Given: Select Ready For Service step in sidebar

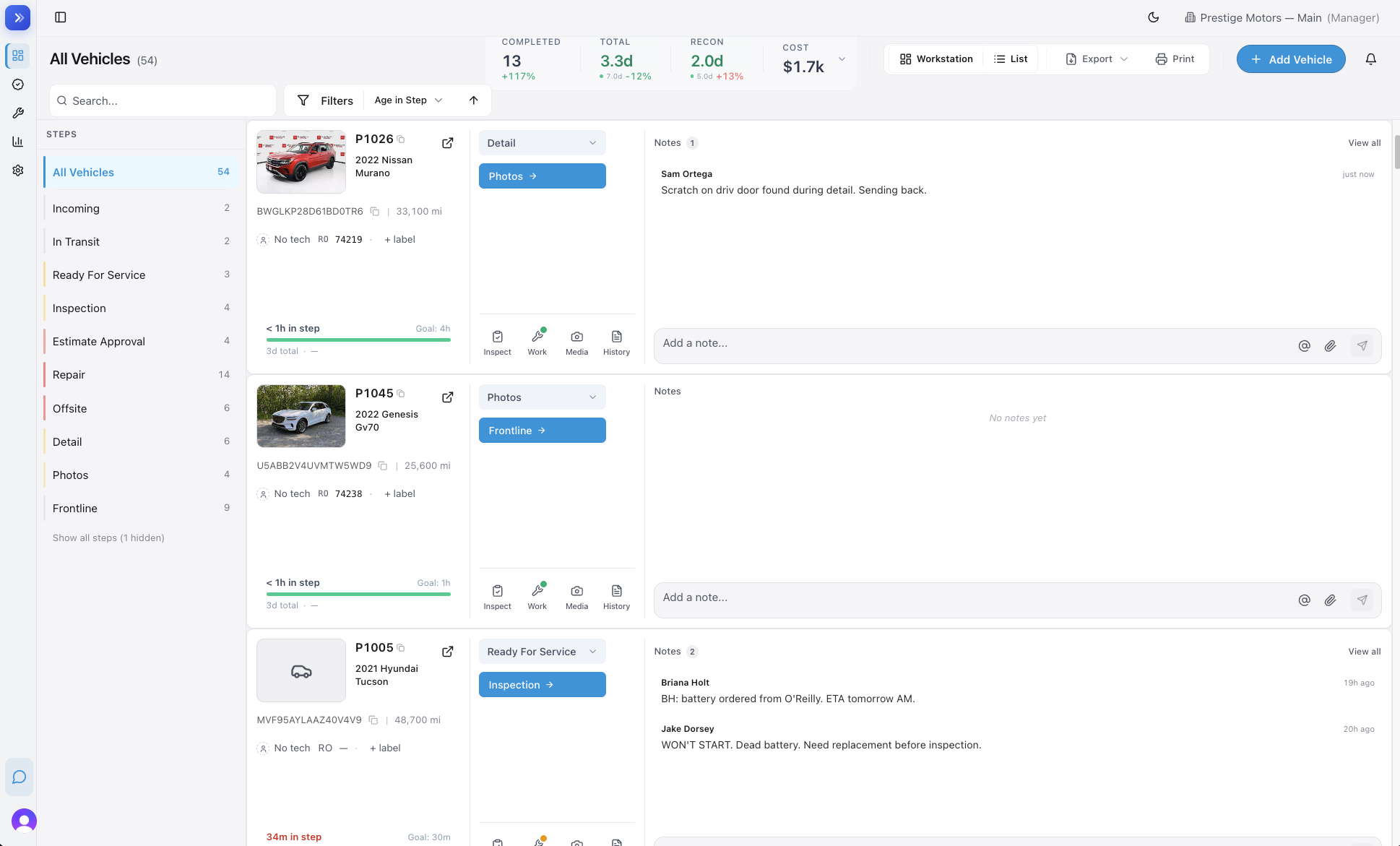Looking at the screenshot, I should [141, 275].
